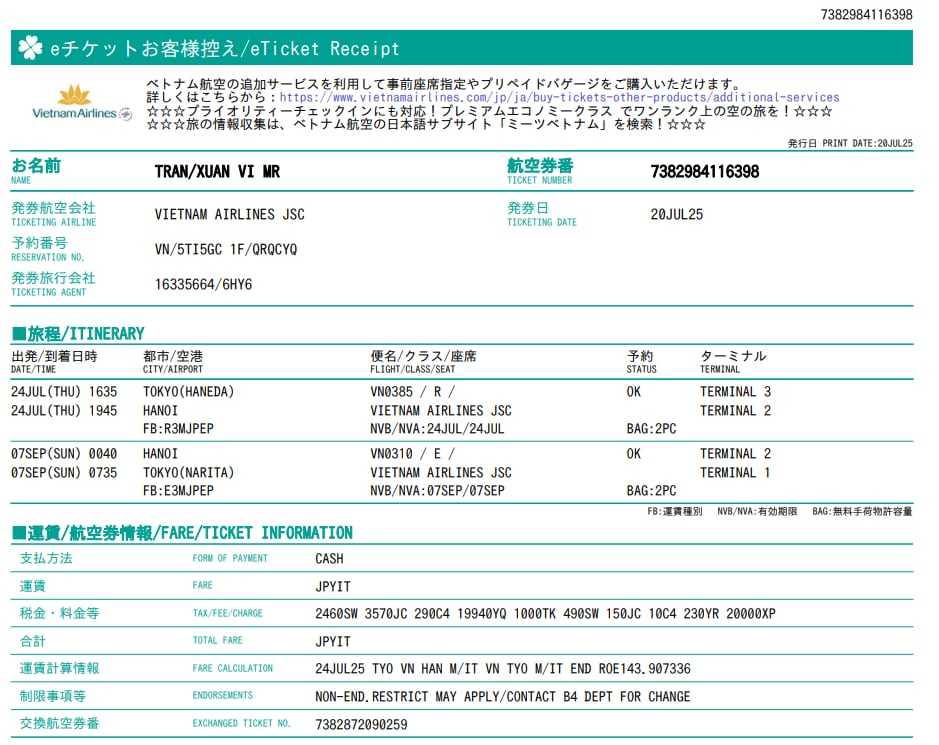Screen dimensions: 939x745
Task: Select the exchanged ticket number 7382872090259
Action: click(361, 724)
